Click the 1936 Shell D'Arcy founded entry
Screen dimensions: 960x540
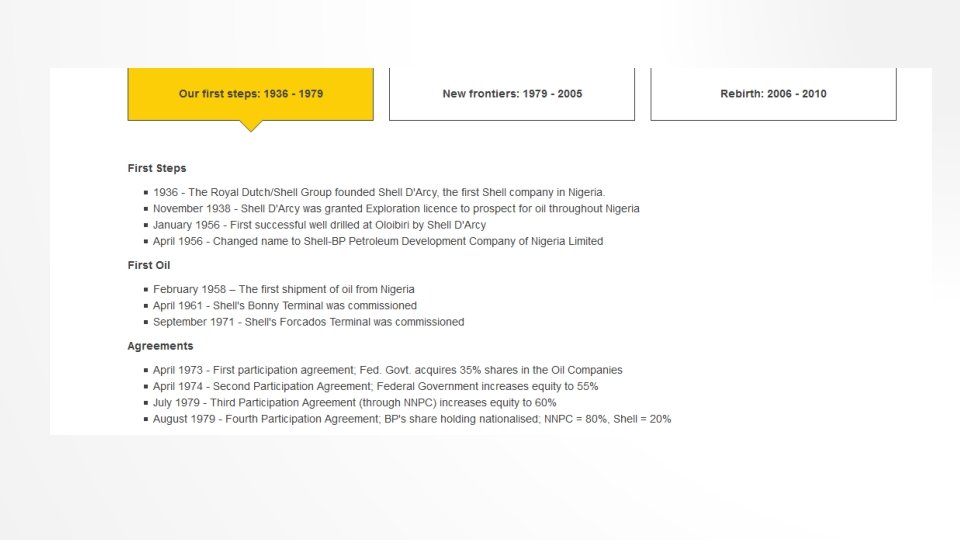coord(379,192)
